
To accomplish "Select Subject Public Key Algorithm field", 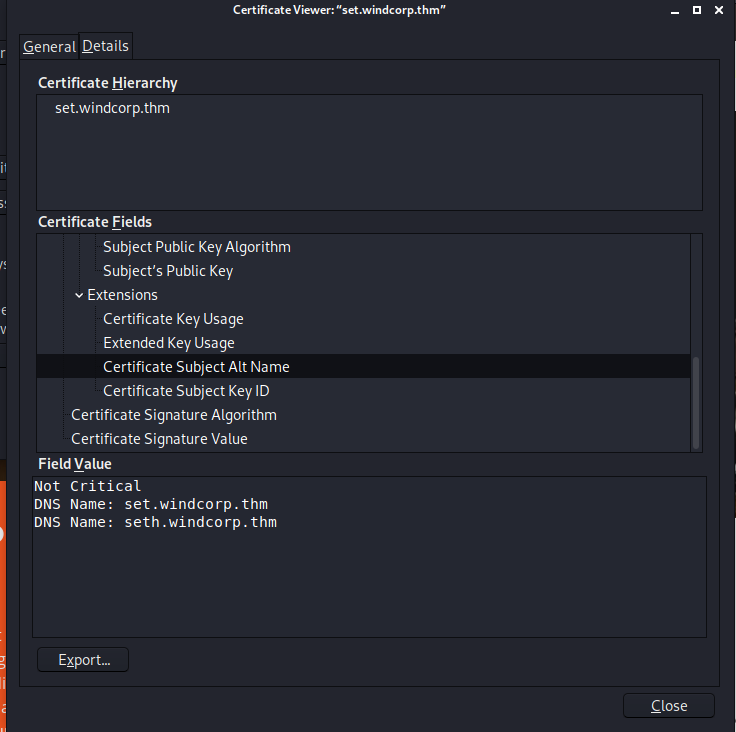I will tap(196, 247).
